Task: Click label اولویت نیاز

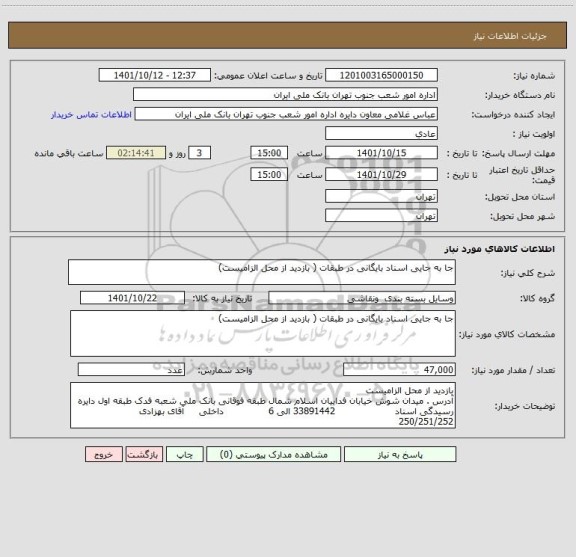Action: (x=533, y=134)
